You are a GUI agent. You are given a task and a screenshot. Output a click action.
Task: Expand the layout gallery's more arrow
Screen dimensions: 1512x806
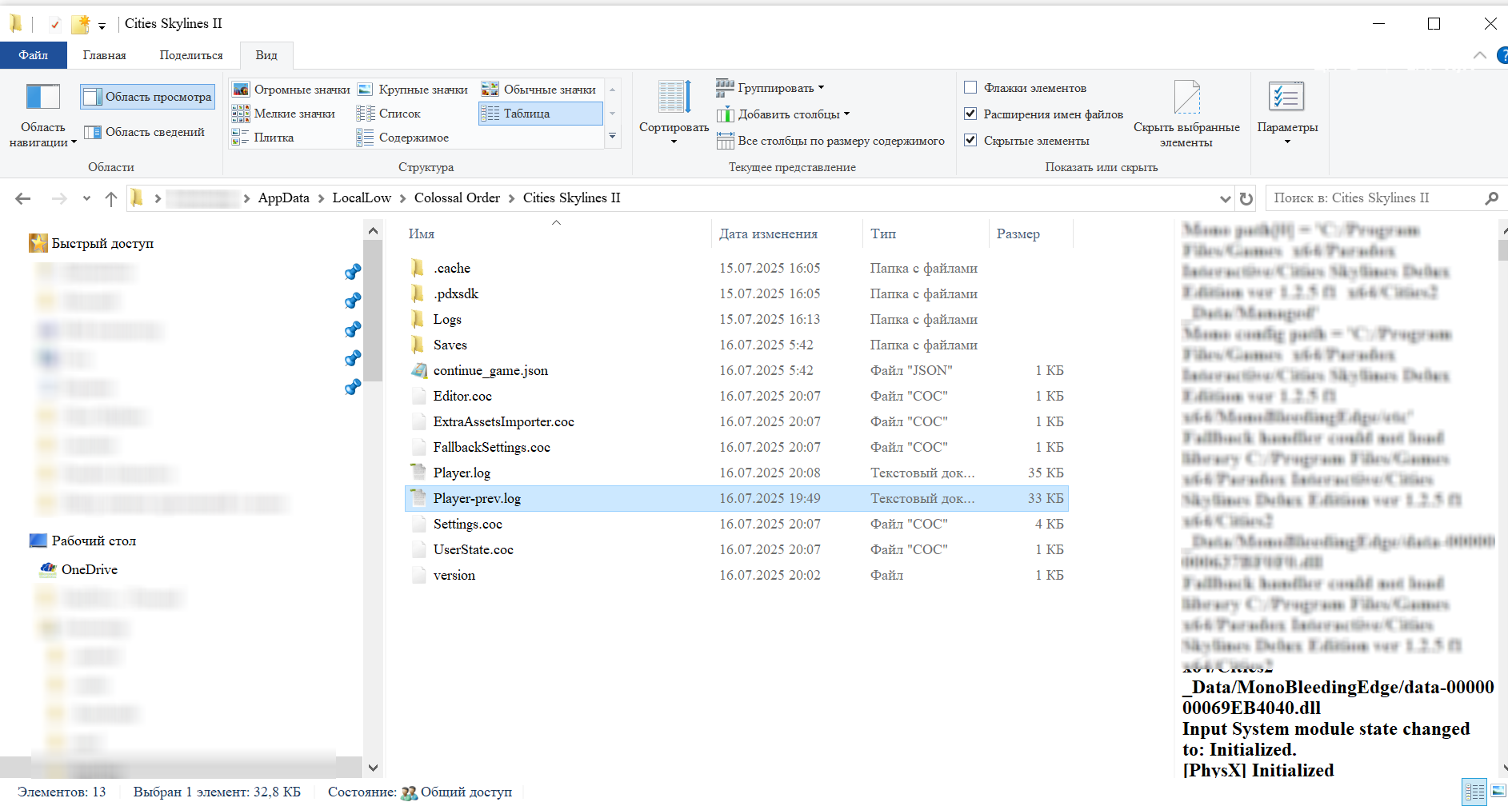pos(613,137)
